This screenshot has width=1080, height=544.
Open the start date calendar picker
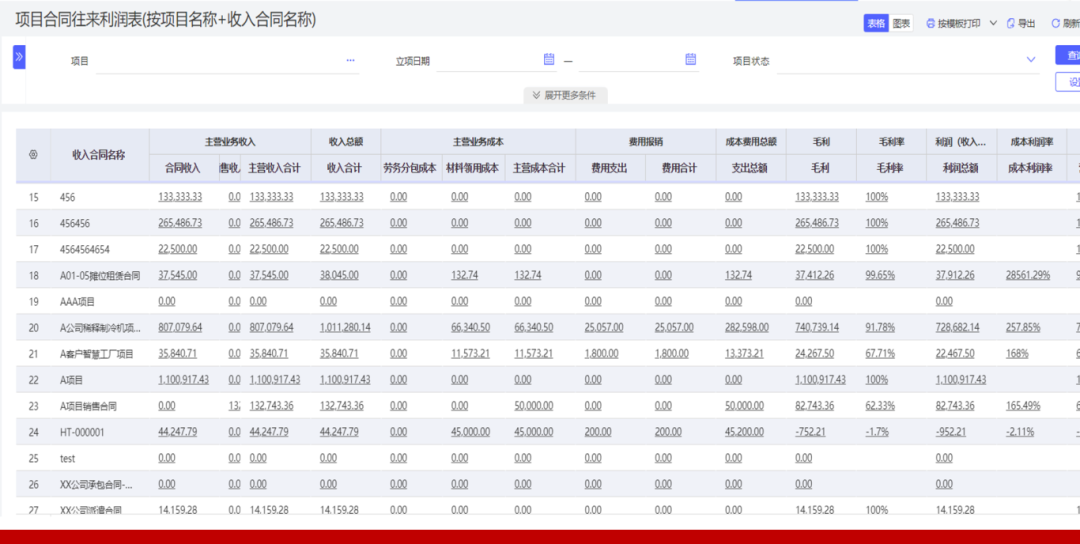[x=549, y=60]
